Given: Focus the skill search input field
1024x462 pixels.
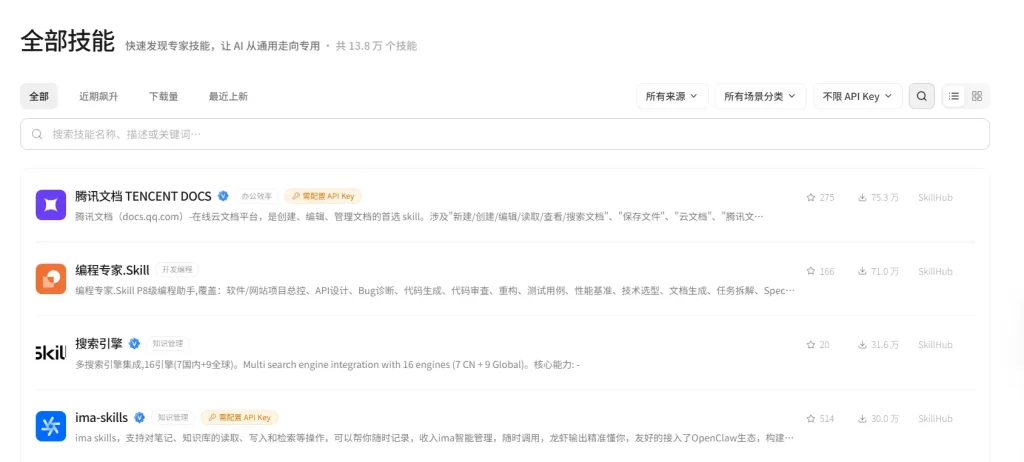Looking at the screenshot, I should 505,134.
